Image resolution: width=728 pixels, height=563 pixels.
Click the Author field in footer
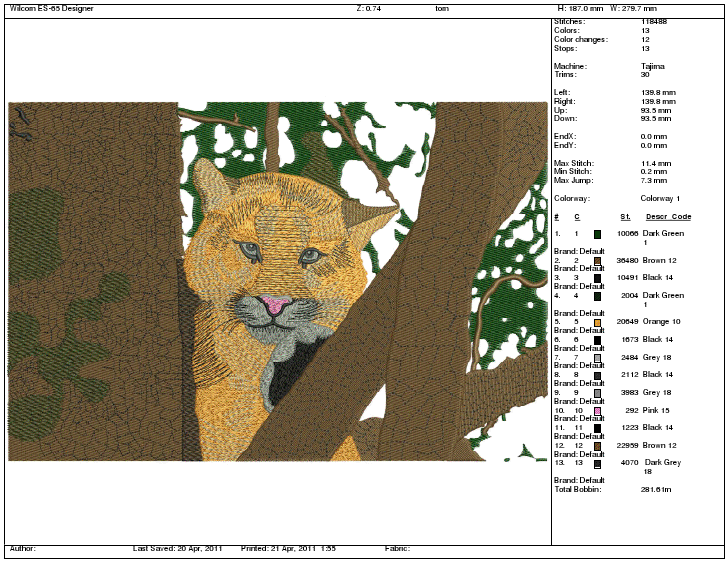tap(23, 549)
